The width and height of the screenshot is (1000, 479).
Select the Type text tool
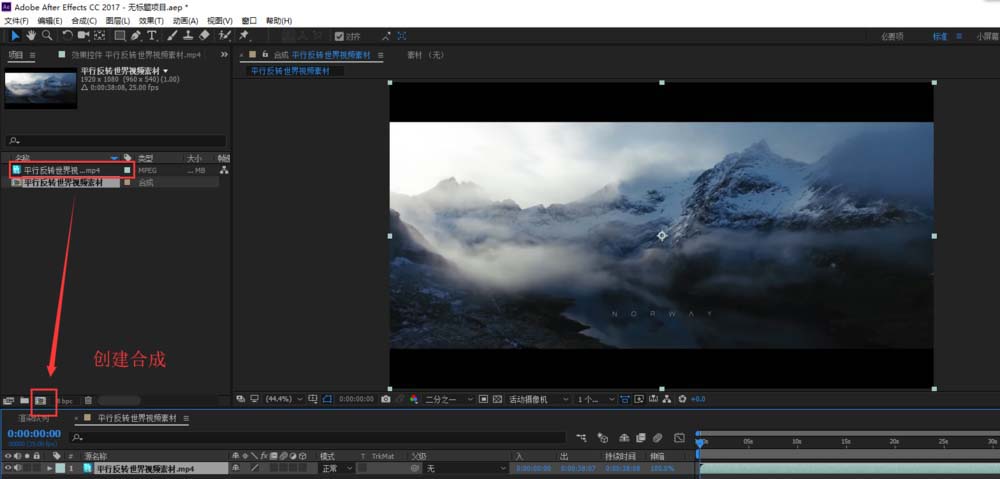[152, 36]
